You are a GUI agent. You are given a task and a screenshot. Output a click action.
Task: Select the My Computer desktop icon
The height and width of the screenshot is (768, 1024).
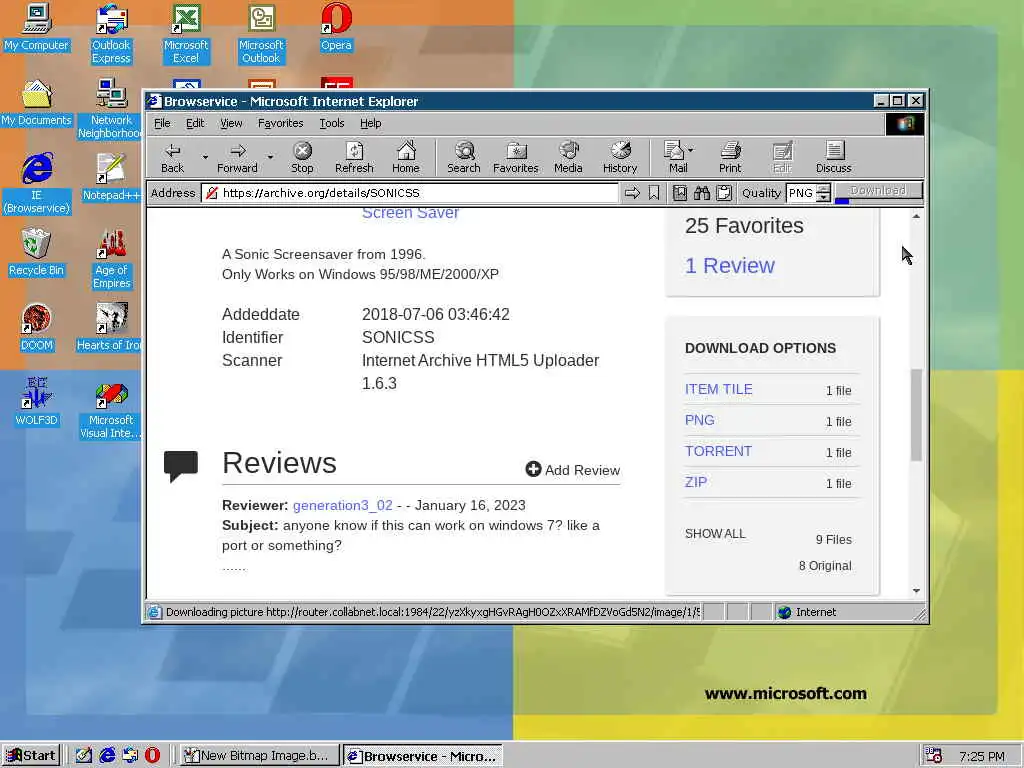pyautogui.click(x=37, y=27)
